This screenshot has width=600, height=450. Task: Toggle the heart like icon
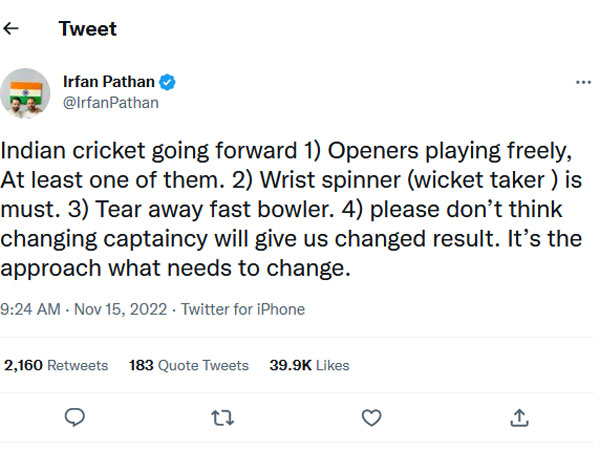click(371, 417)
